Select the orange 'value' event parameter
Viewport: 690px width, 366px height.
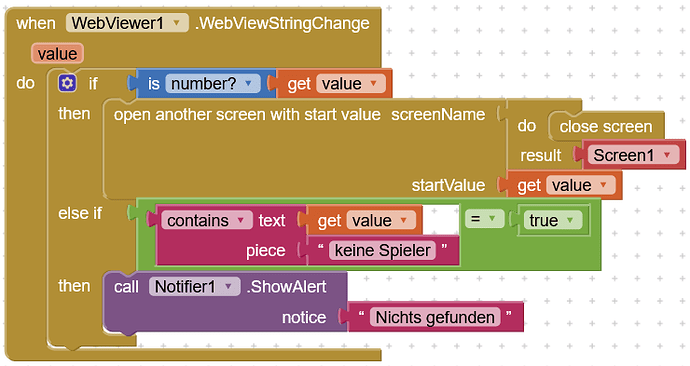(x=57, y=54)
